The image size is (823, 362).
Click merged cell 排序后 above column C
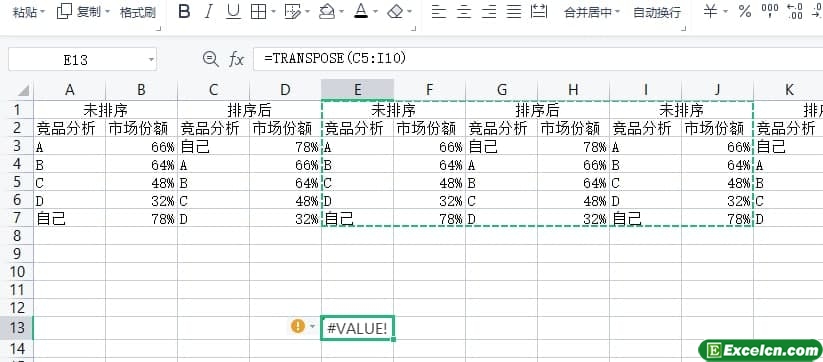[249, 110]
